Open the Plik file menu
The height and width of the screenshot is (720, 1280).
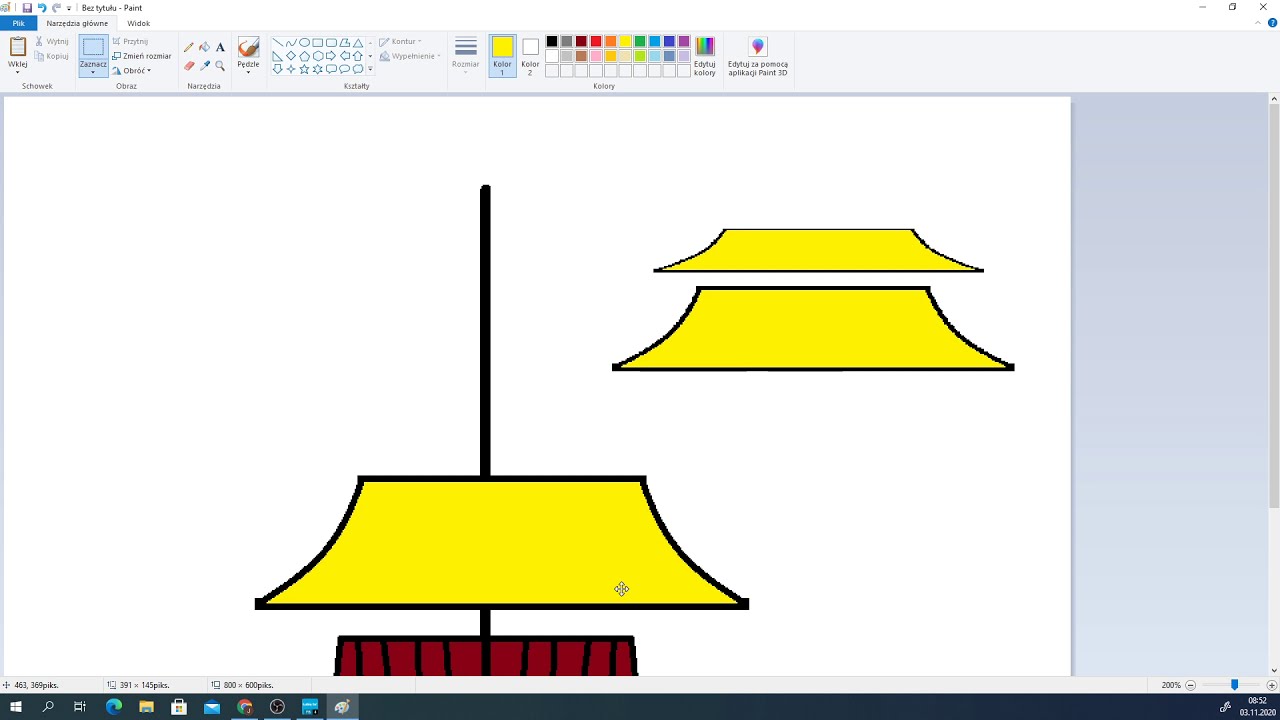[x=18, y=23]
